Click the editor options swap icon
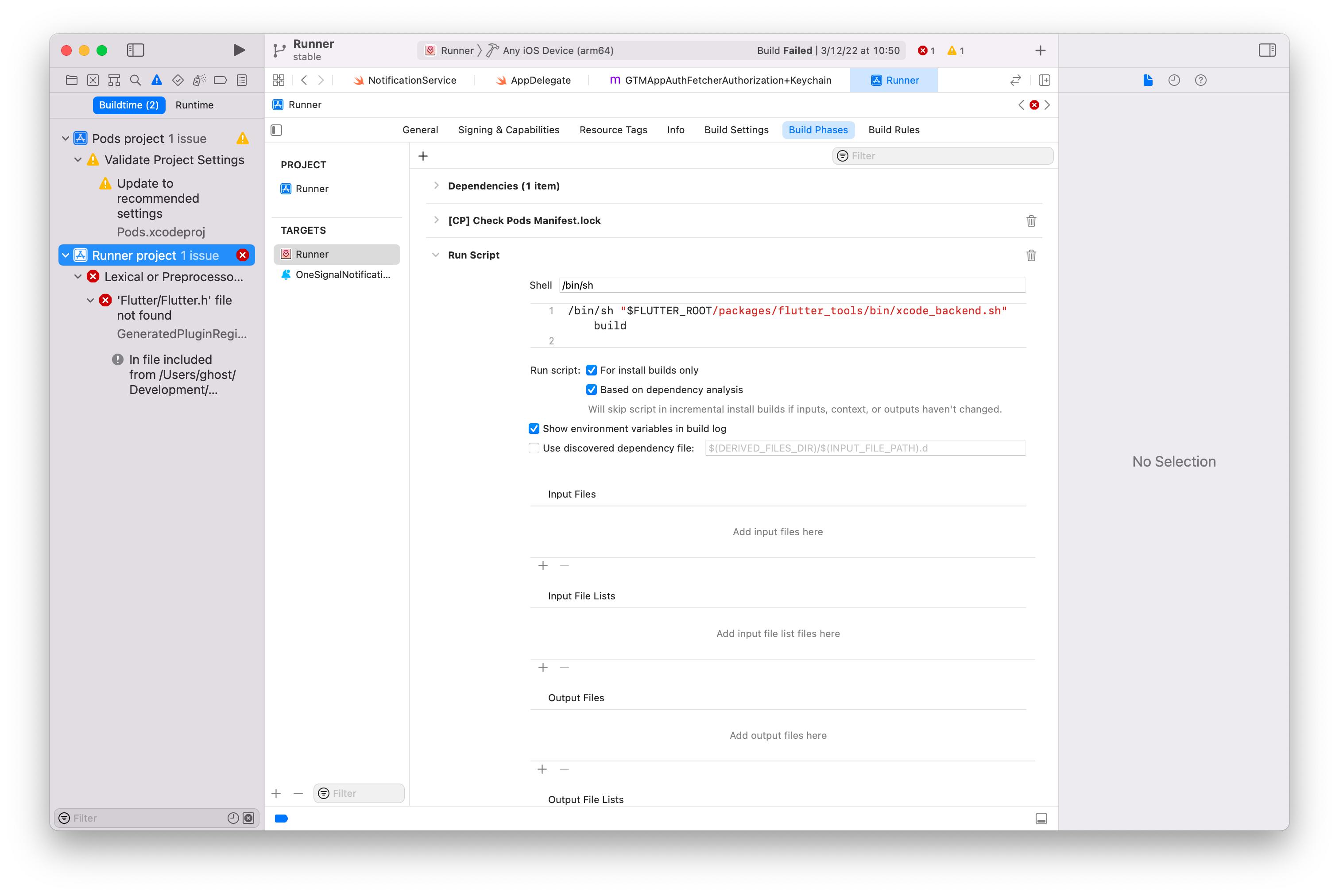The width and height of the screenshot is (1339, 896). (1015, 80)
